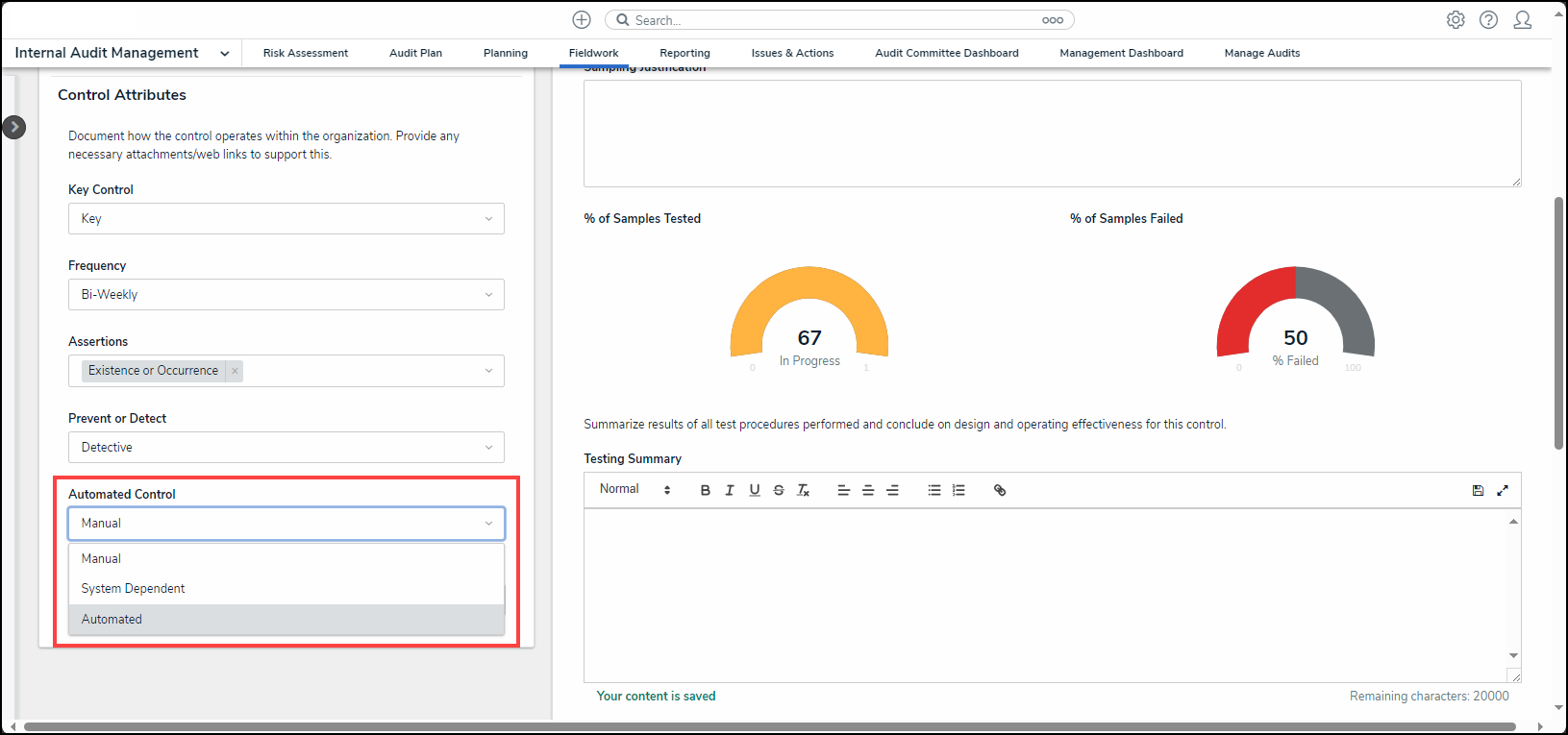Image resolution: width=1568 pixels, height=735 pixels.
Task: Save Testing Summary with the disk icon
Action: pos(1478,490)
